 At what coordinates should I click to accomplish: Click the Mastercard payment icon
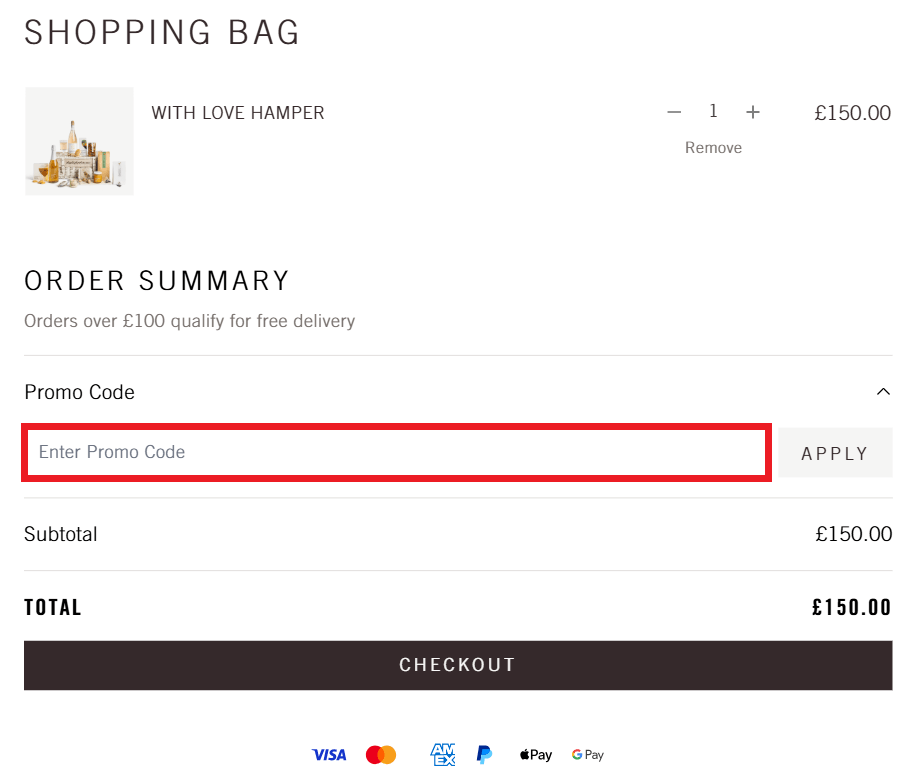(x=380, y=755)
